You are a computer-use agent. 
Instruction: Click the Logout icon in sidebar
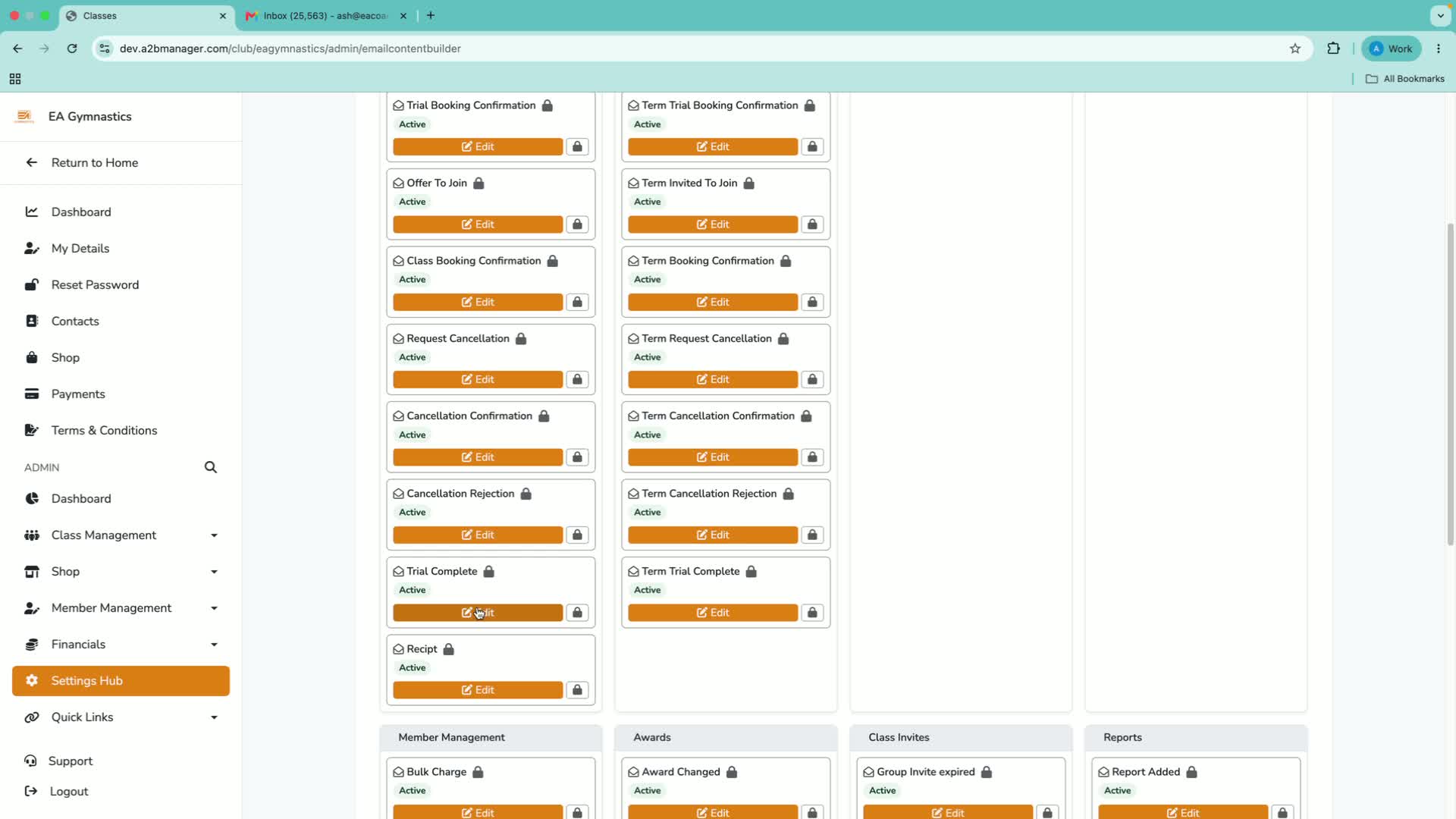(31, 791)
